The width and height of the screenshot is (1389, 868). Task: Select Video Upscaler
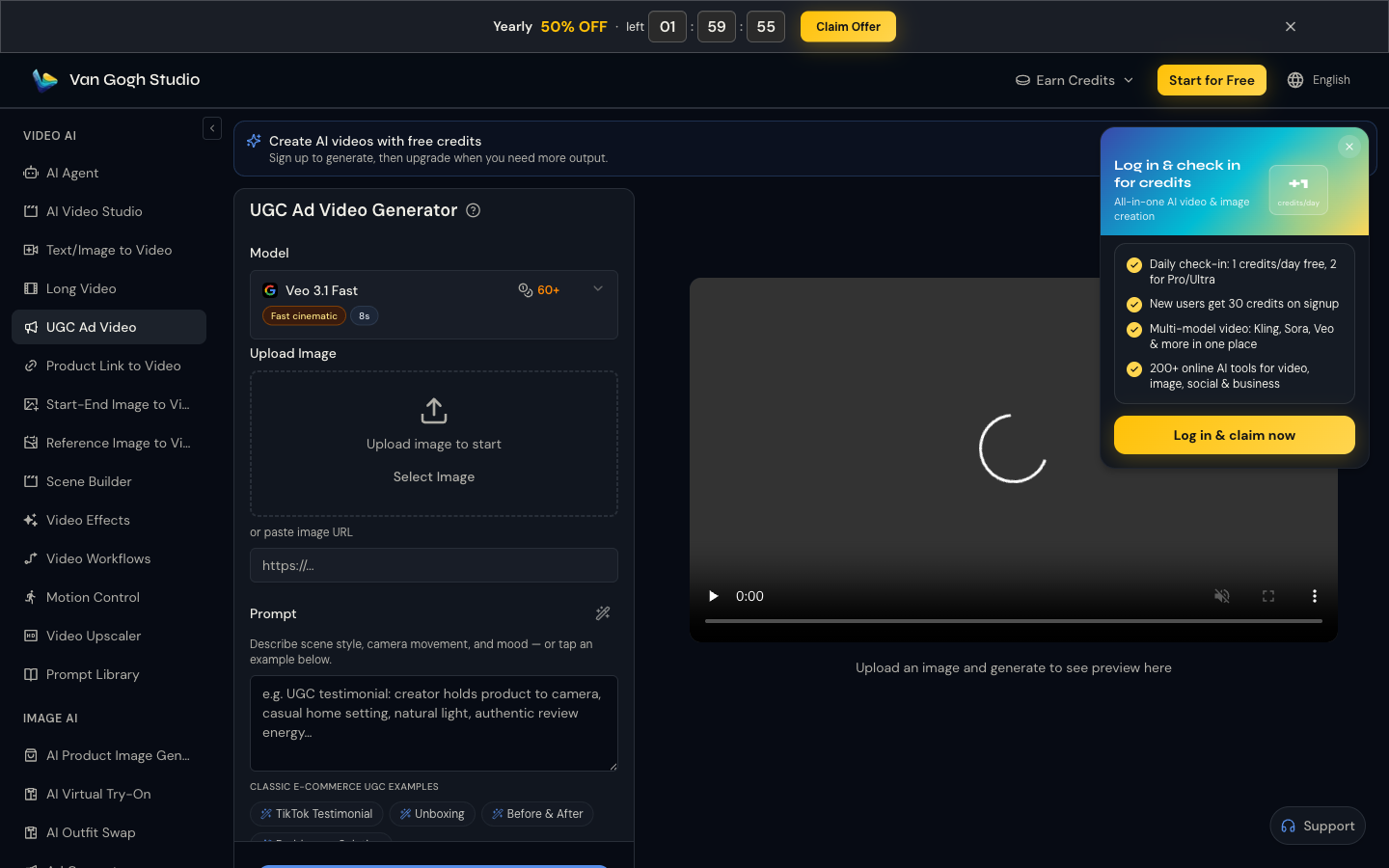[109, 636]
